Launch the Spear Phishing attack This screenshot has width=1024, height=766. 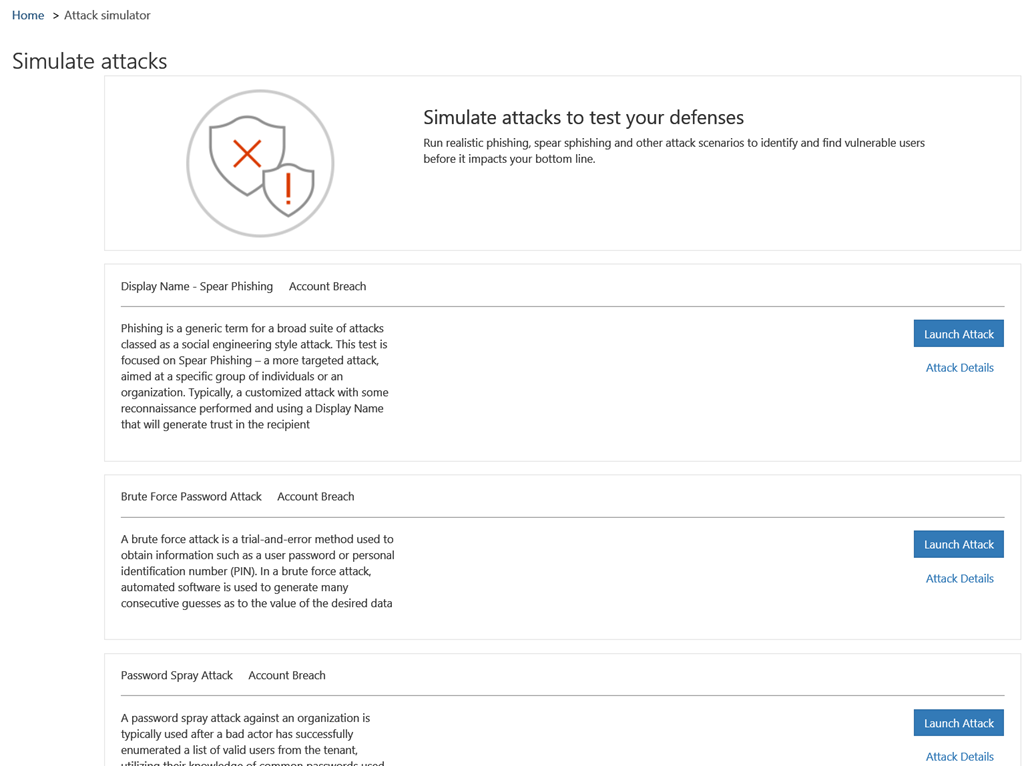coord(958,334)
